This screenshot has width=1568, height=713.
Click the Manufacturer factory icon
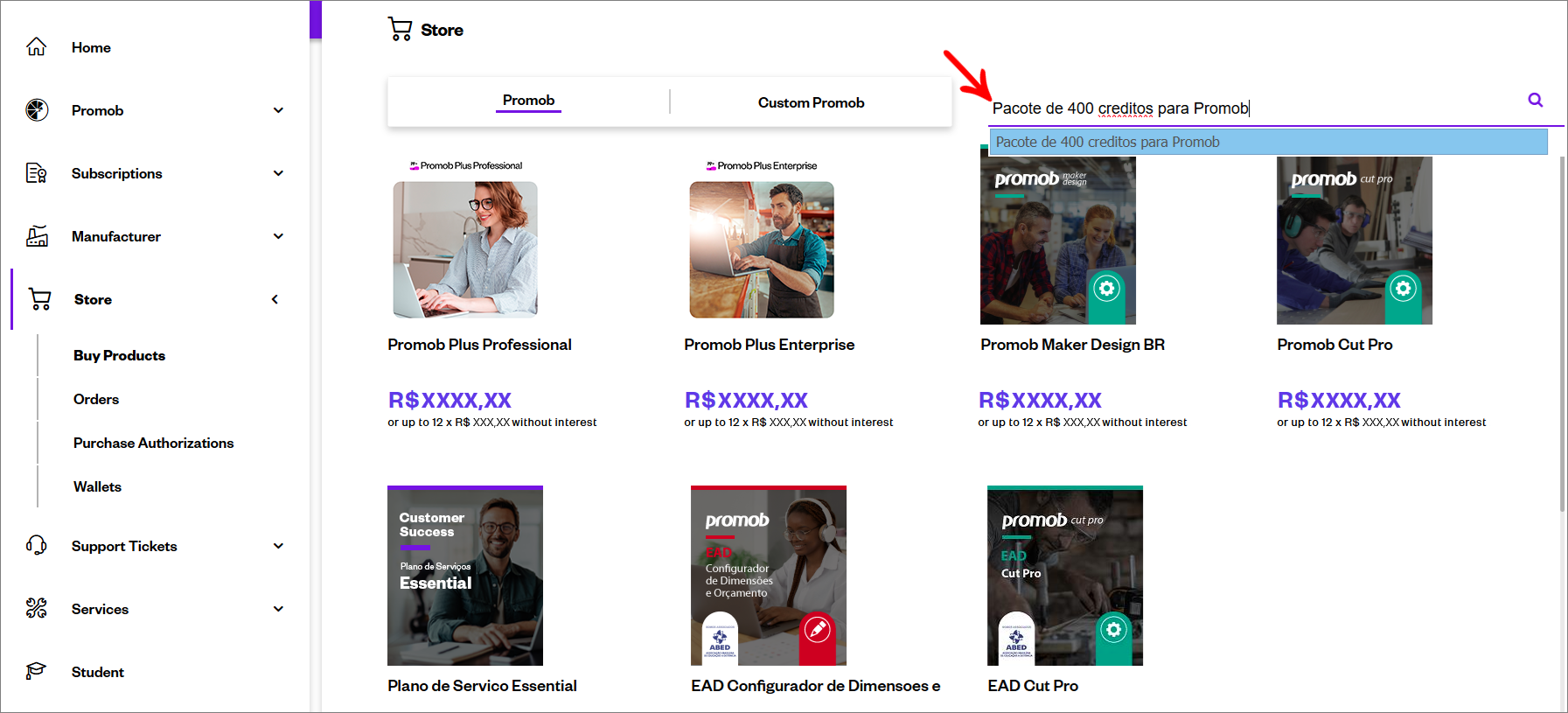(37, 235)
